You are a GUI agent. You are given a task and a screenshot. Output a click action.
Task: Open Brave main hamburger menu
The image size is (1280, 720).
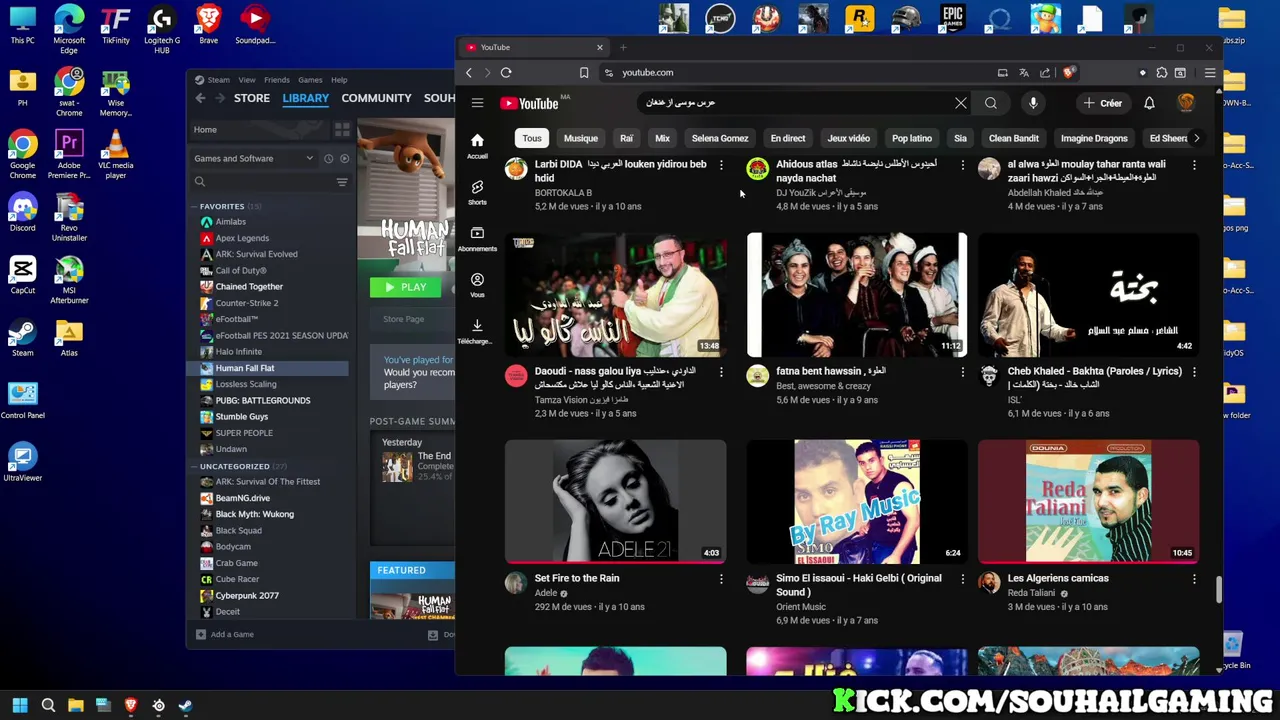[1210, 72]
